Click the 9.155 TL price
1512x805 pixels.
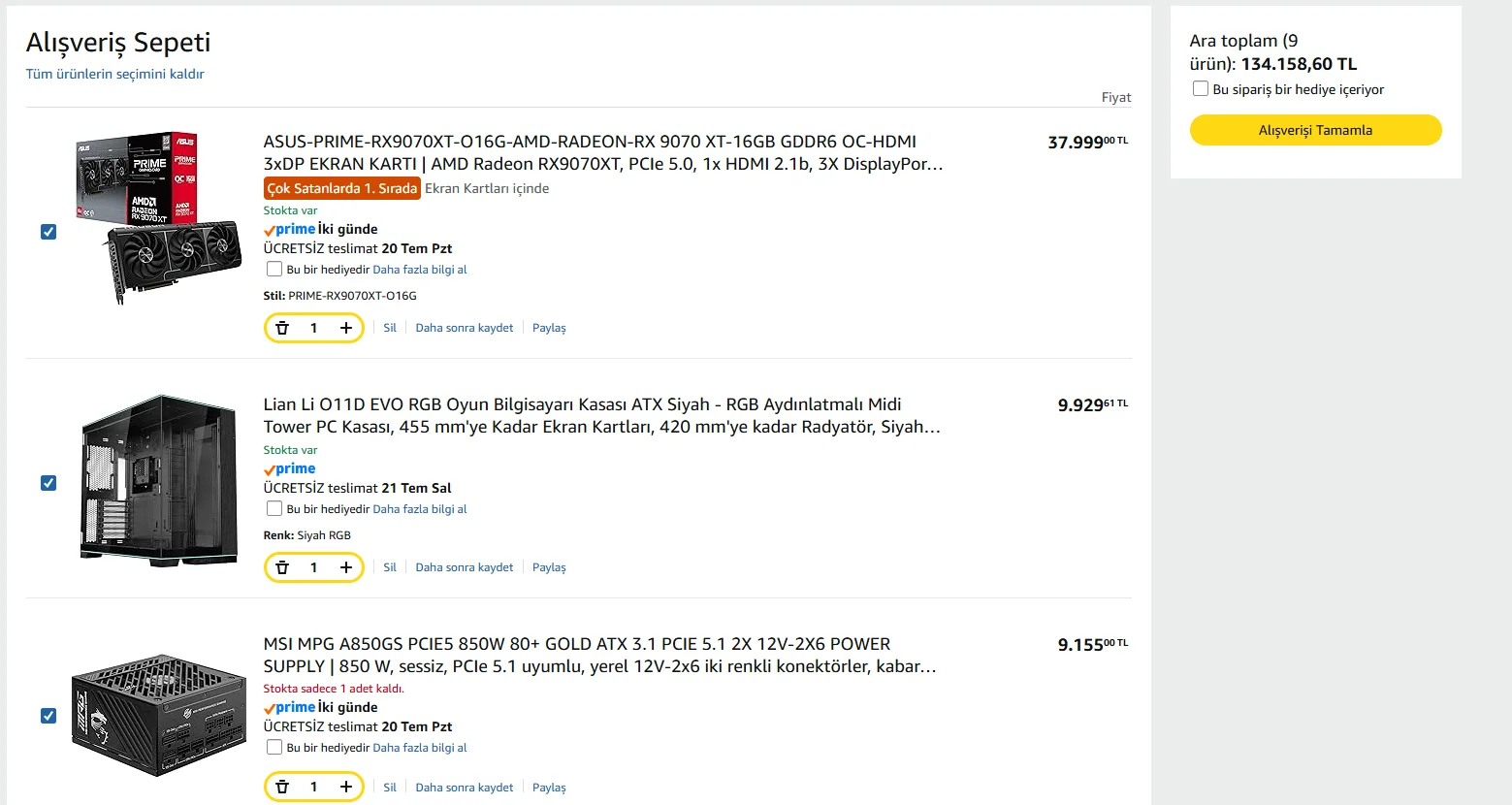click(1093, 645)
